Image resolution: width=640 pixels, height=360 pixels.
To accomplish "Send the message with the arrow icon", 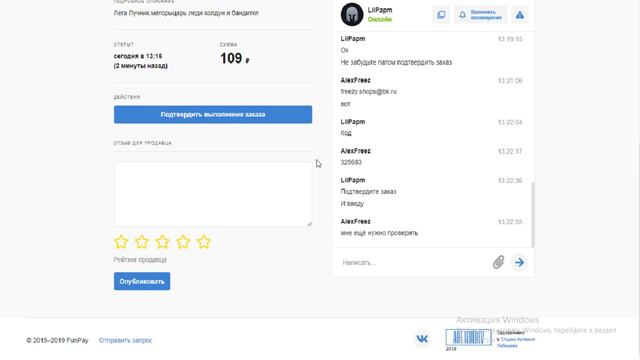I will [x=519, y=262].
